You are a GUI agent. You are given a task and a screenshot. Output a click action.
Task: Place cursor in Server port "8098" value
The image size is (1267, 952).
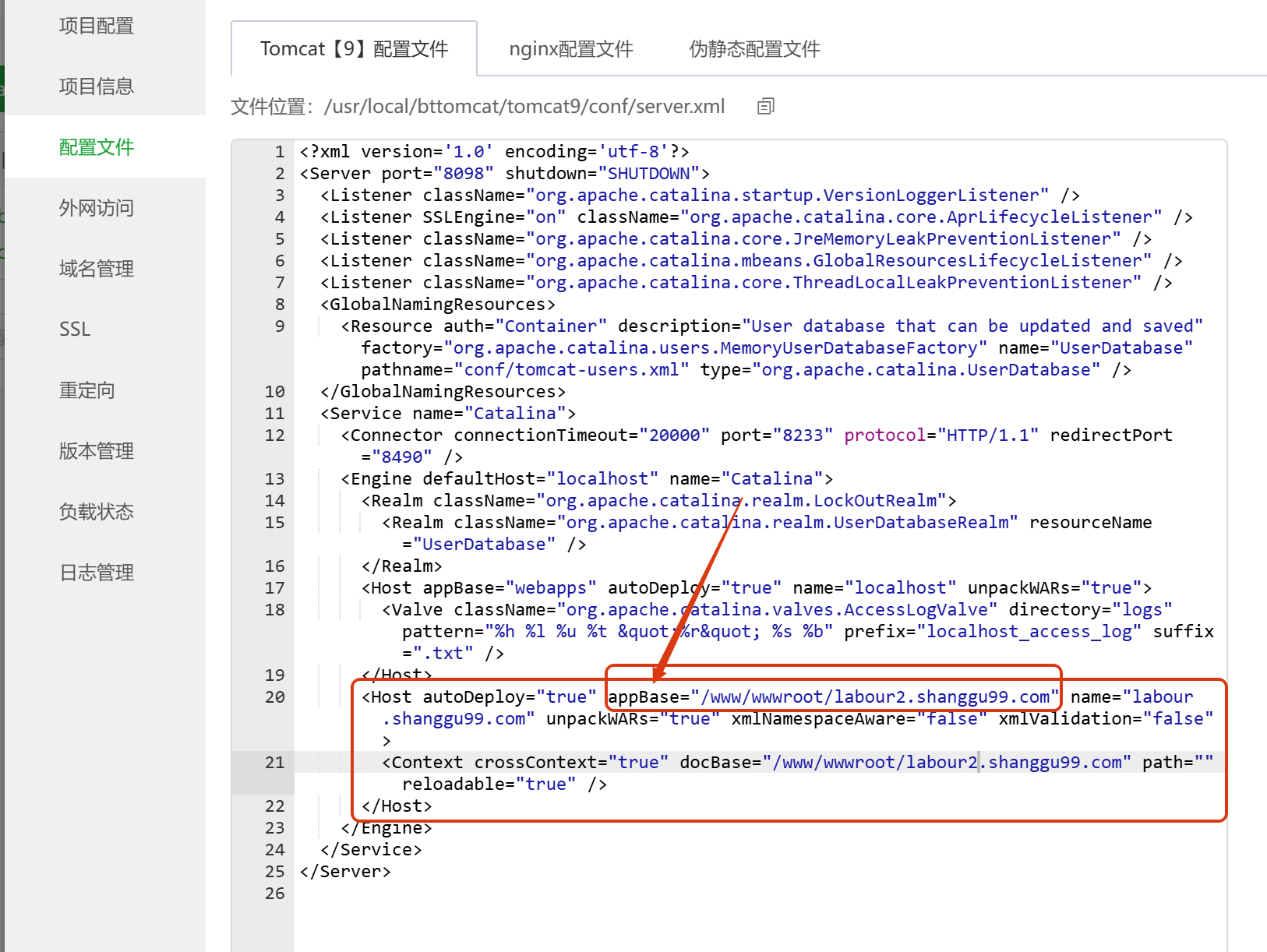coord(464,173)
